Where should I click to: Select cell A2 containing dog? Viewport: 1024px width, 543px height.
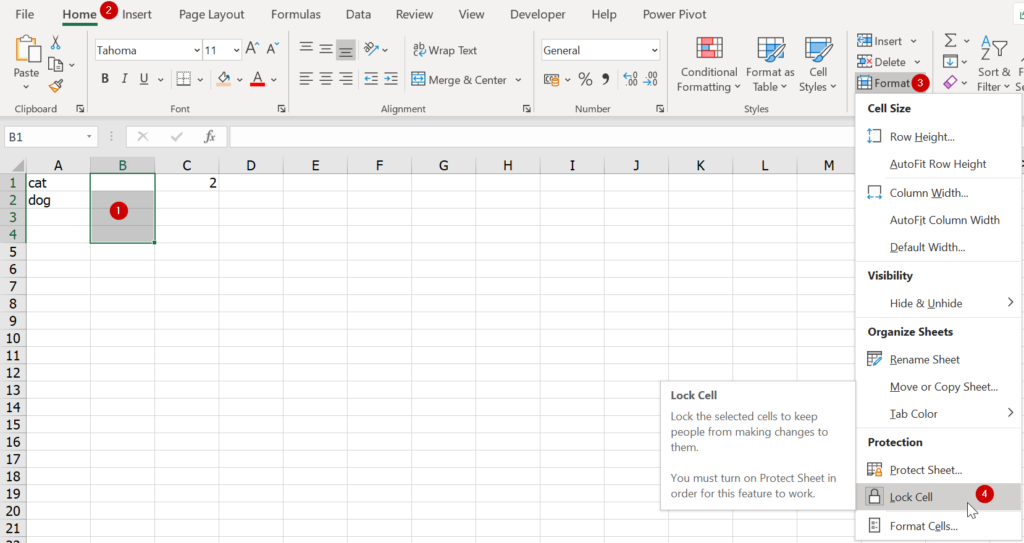[57, 200]
